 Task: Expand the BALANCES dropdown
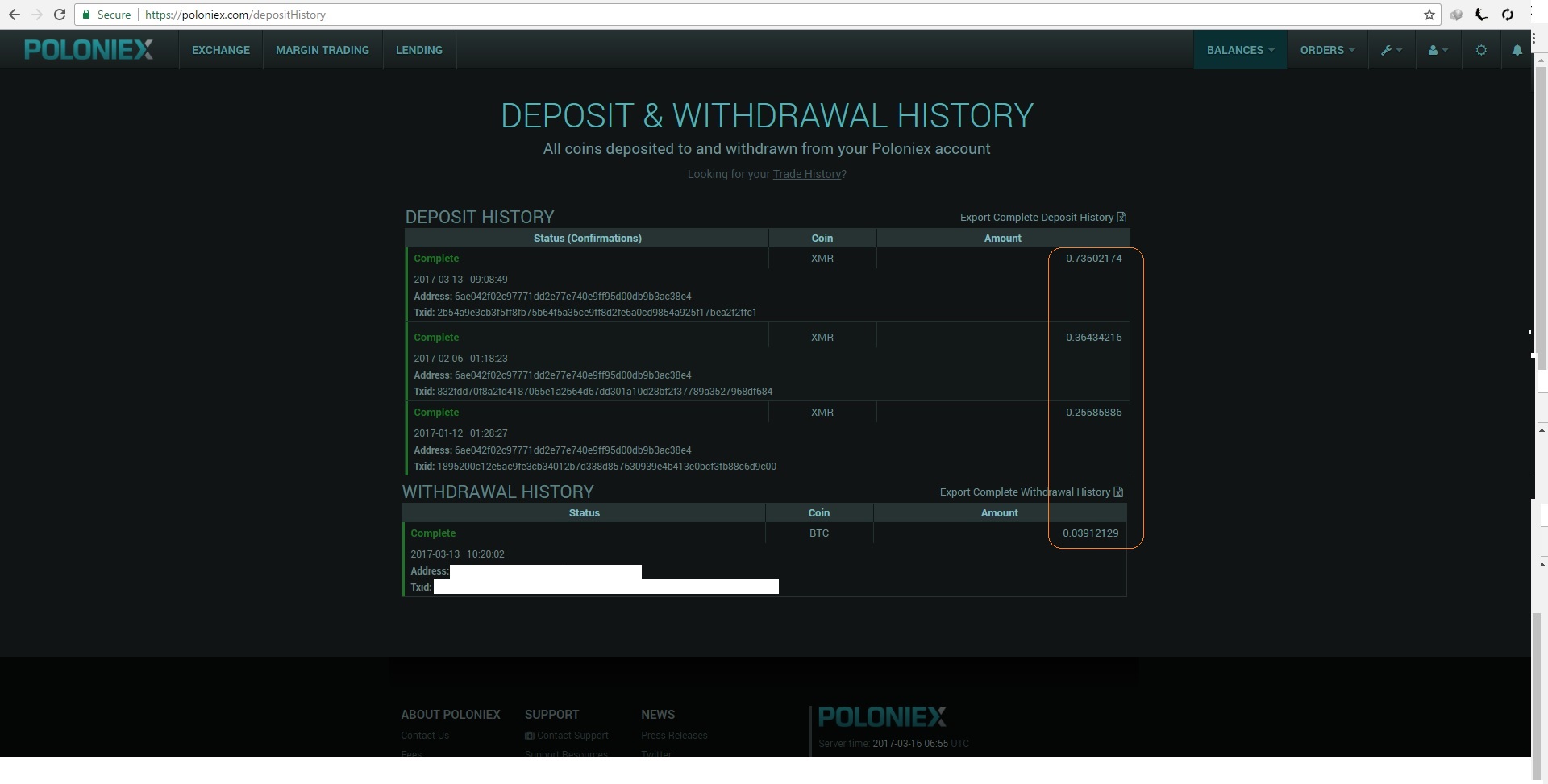click(x=1240, y=50)
